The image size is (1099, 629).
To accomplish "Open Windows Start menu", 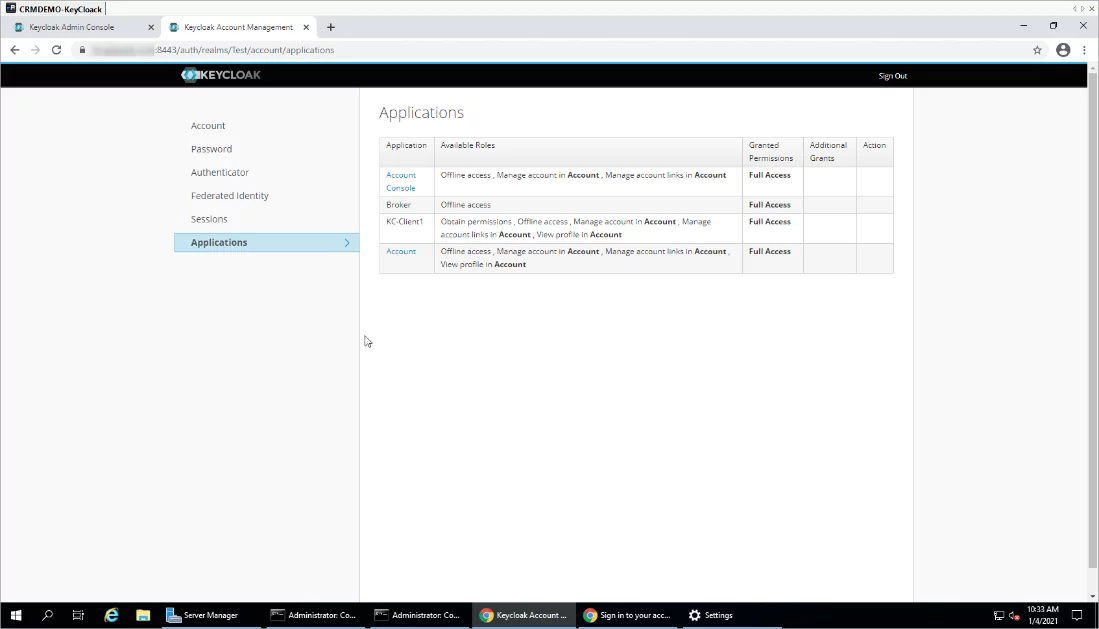I will pyautogui.click(x=15, y=615).
